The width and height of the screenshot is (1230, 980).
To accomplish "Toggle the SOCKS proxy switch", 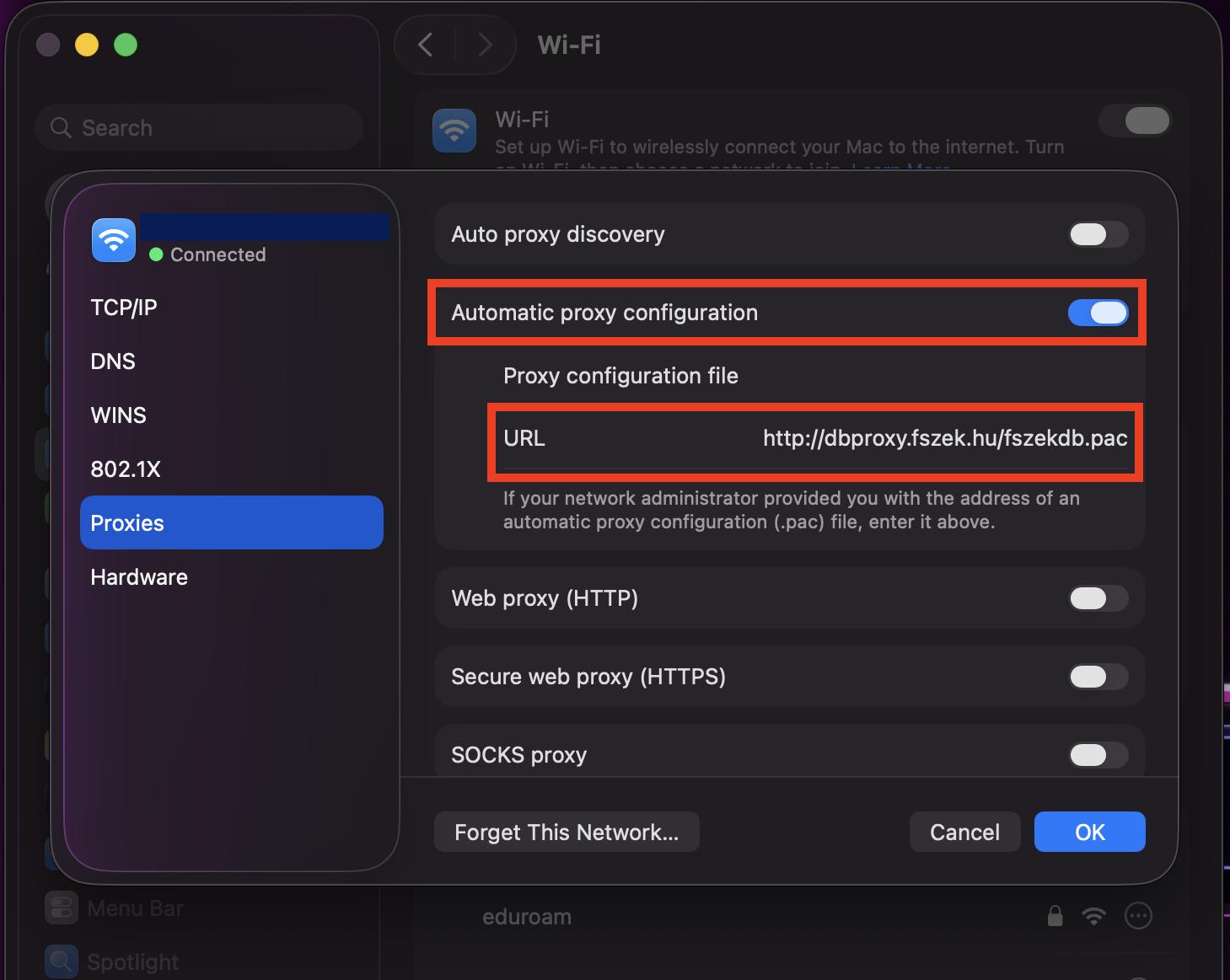I will pyautogui.click(x=1098, y=754).
